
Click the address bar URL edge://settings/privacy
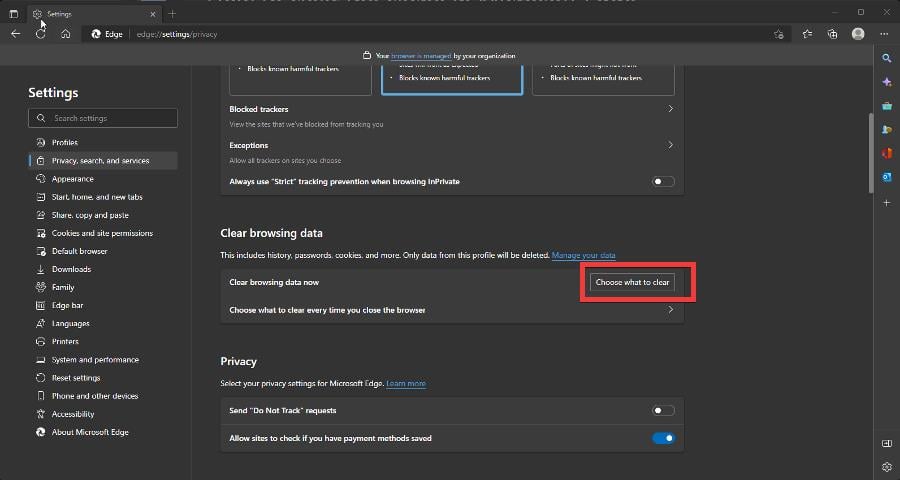click(x=177, y=34)
